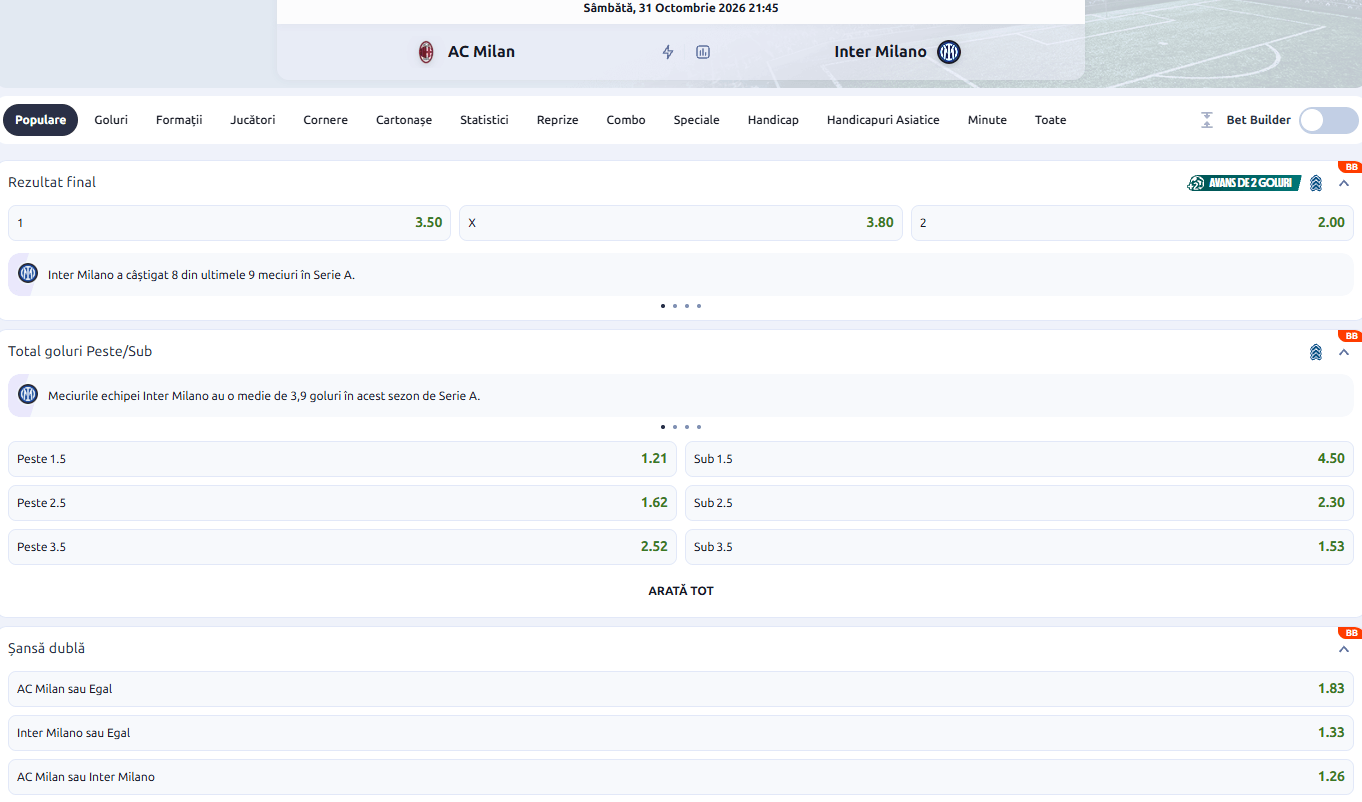This screenshot has height=802, width=1362.
Task: Select AC Milan sau Egal 1.83
Action: 681,689
